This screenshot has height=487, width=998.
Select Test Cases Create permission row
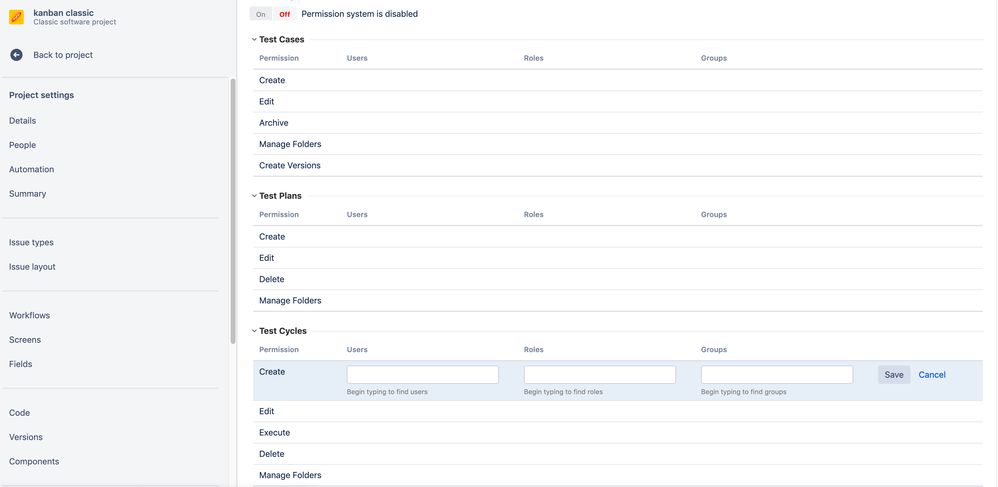(x=617, y=80)
